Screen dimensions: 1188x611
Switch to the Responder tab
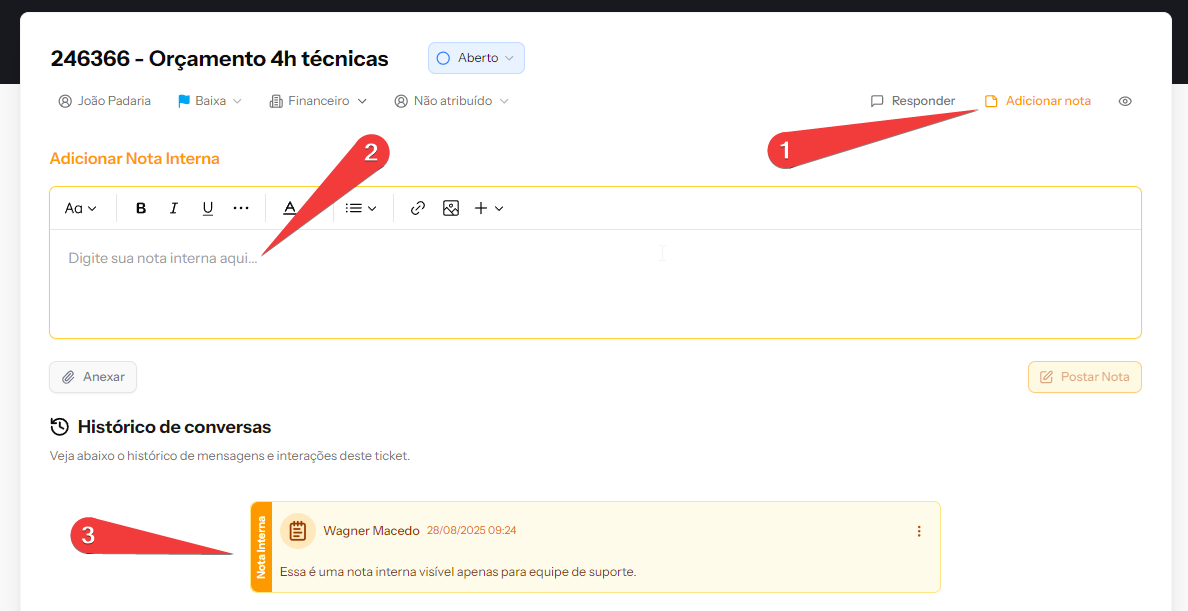pos(913,101)
